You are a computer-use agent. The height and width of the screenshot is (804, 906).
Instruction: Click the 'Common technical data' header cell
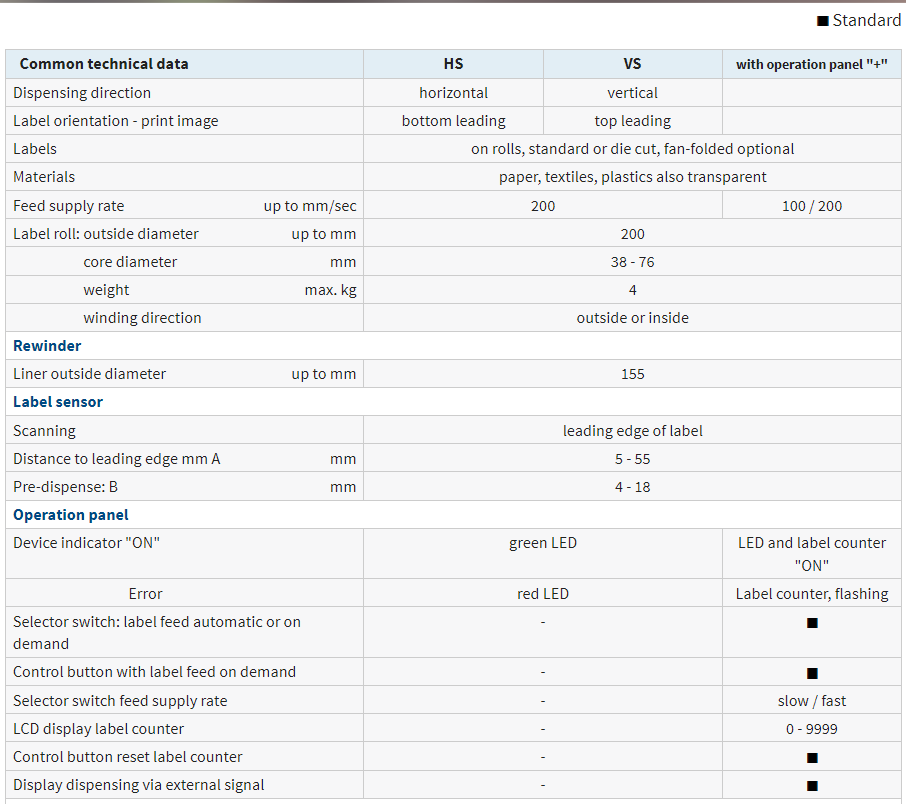(x=104, y=64)
